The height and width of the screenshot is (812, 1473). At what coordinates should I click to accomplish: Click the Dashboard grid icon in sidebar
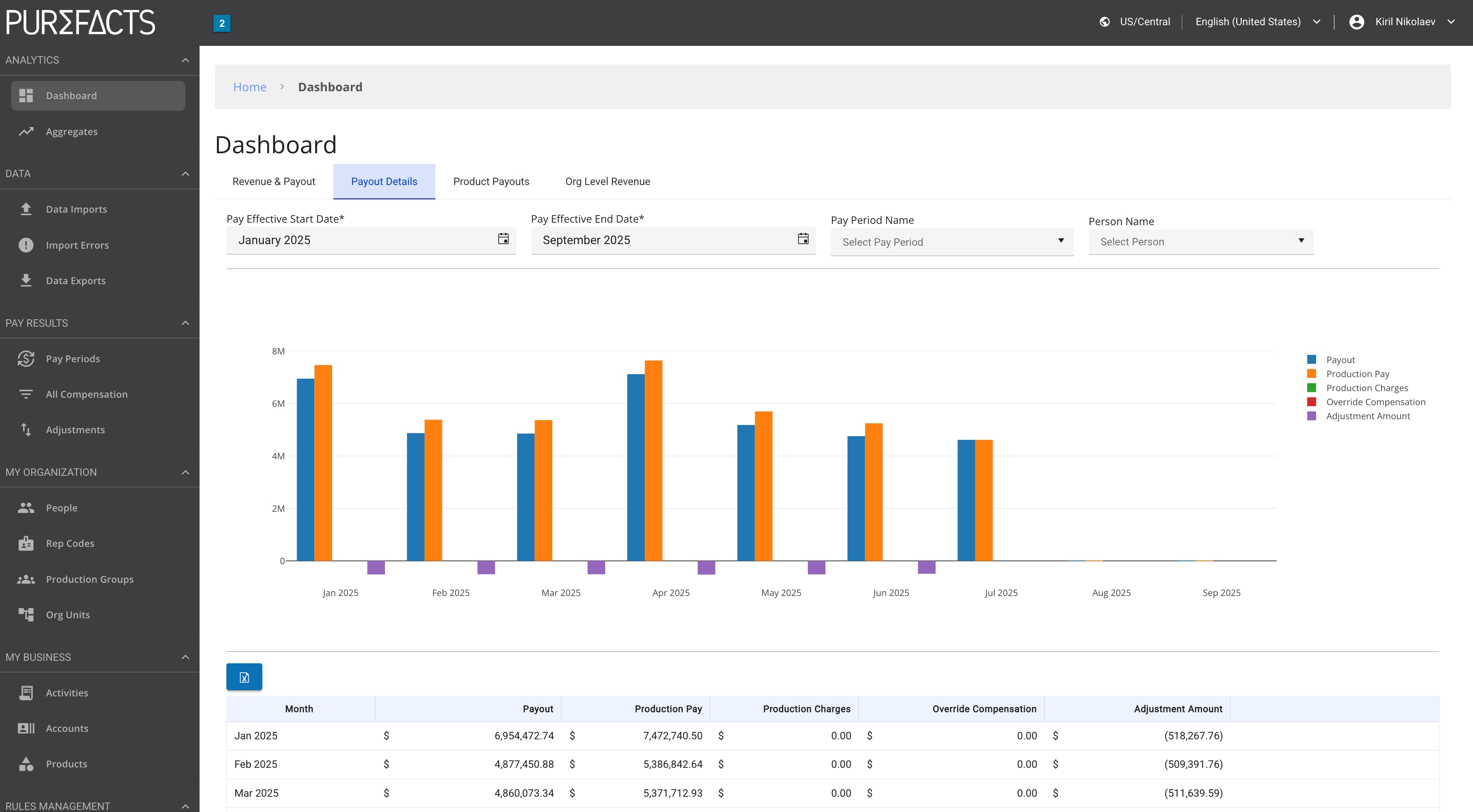26,95
